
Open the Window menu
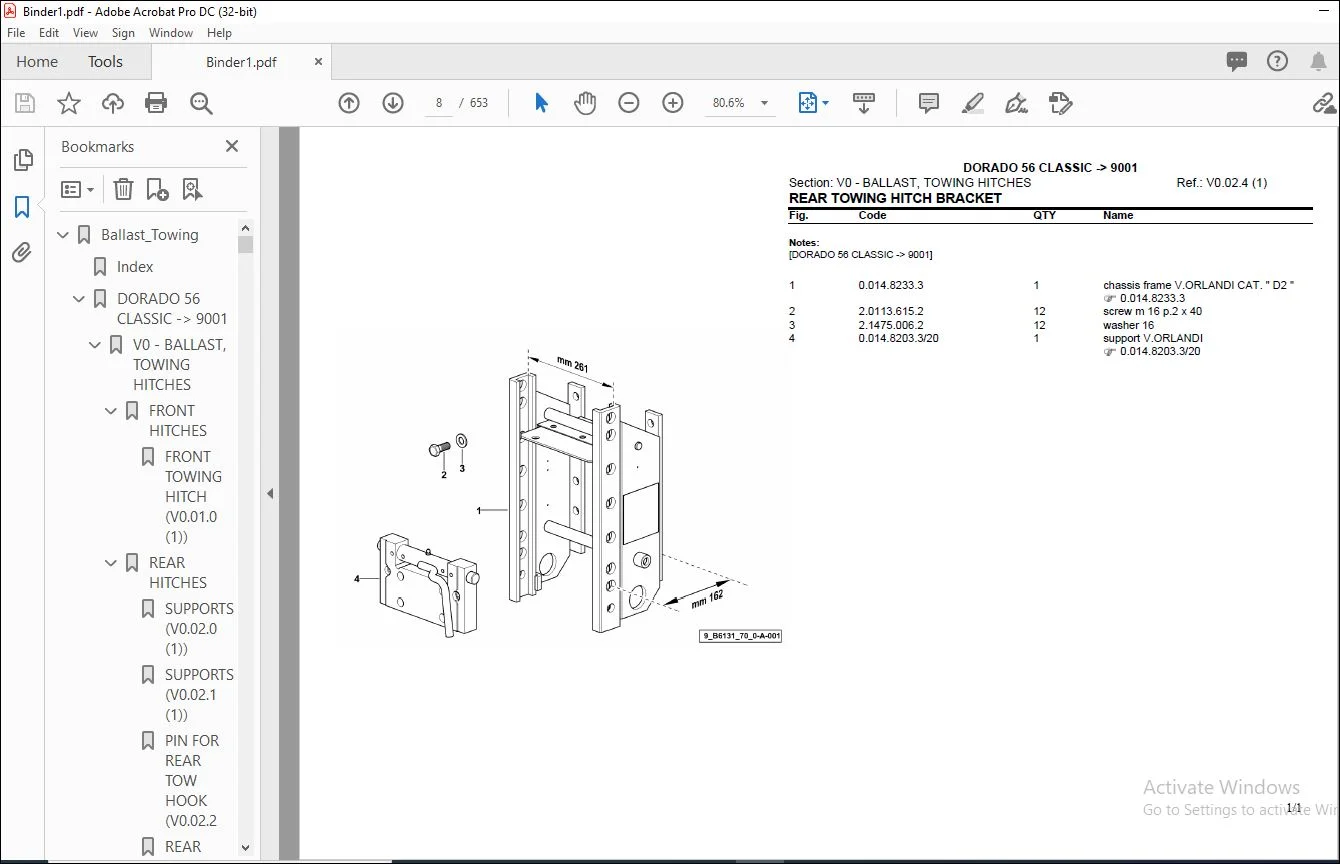tap(171, 33)
